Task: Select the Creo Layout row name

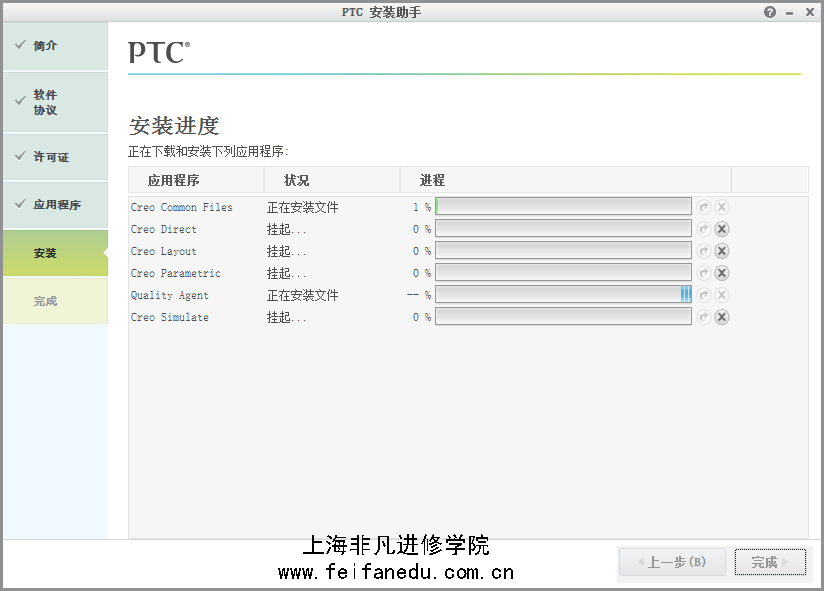Action: [x=163, y=252]
